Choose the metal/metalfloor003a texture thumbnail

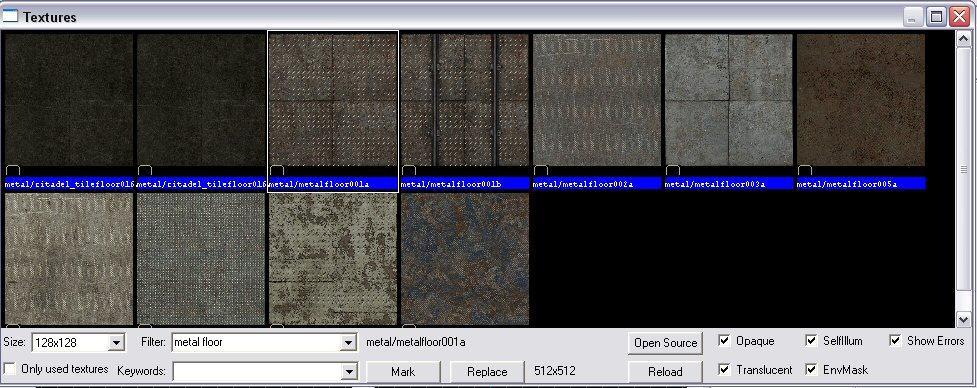pos(729,100)
